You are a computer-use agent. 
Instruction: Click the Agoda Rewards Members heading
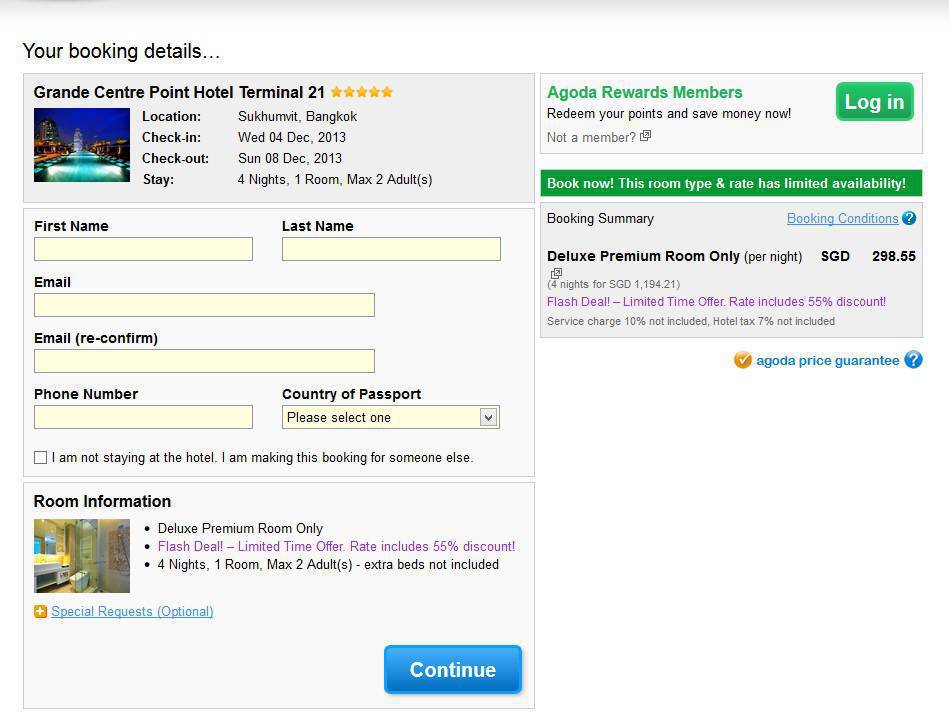pyautogui.click(x=645, y=92)
